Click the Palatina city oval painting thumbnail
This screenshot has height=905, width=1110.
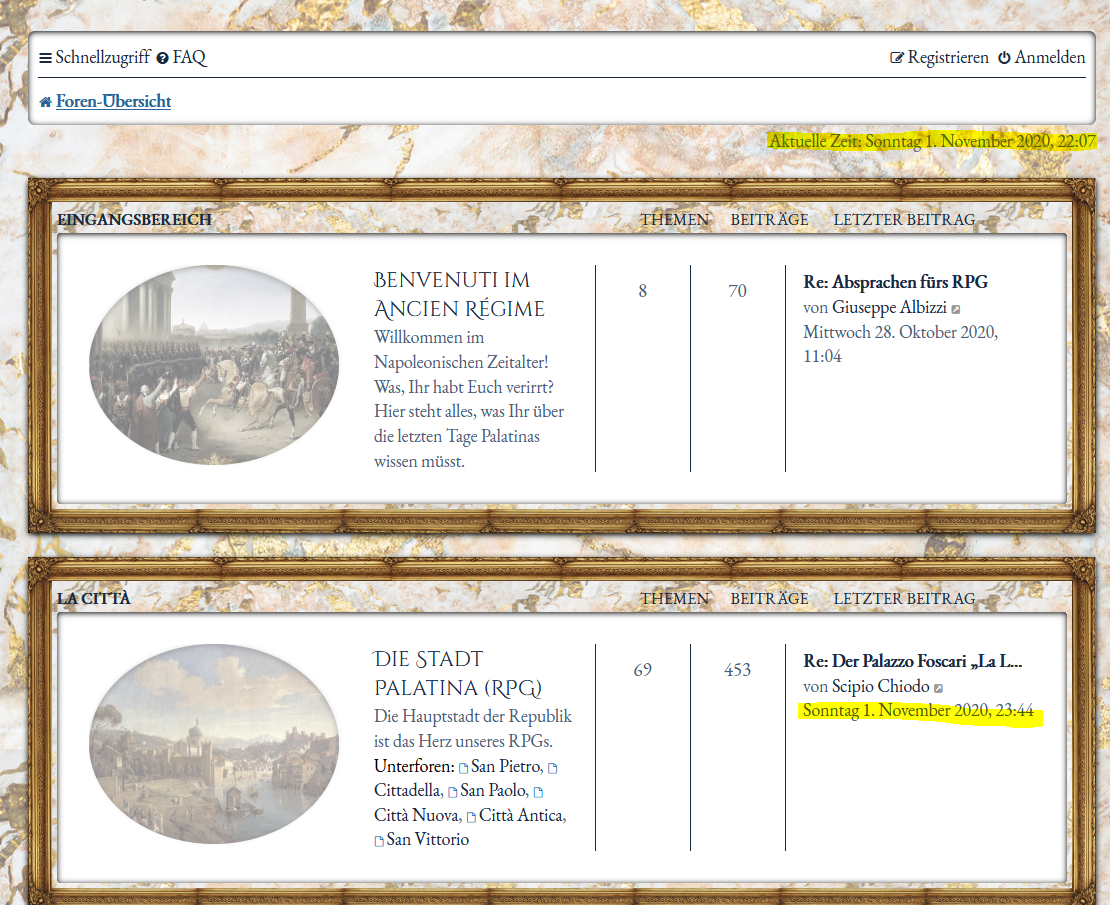pos(213,743)
